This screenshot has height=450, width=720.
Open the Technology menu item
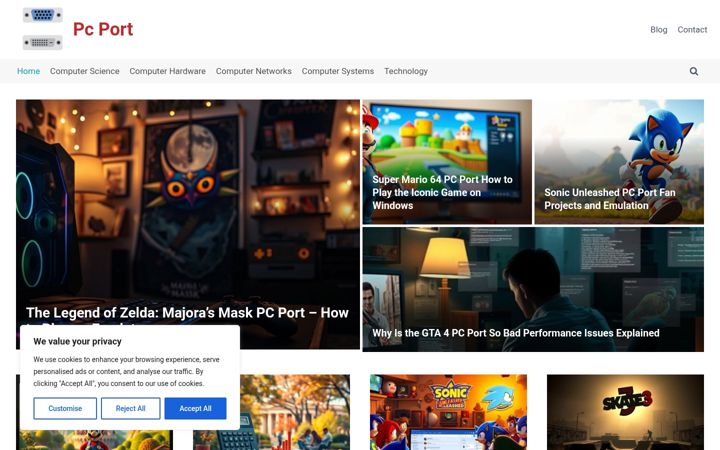click(x=406, y=71)
